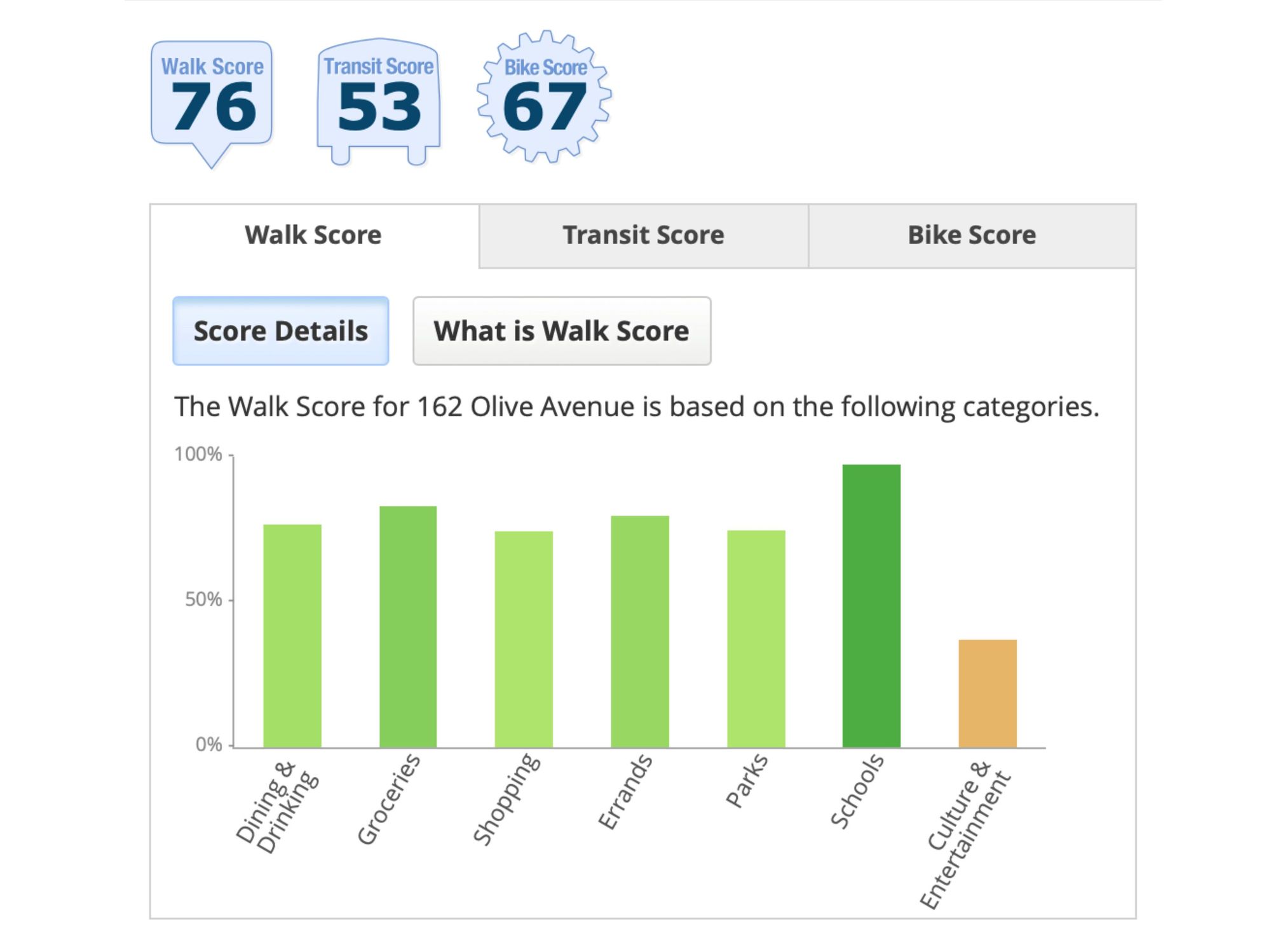This screenshot has height=952, width=1271.
Task: Select the Groceries bar in the chart
Action: (408, 627)
